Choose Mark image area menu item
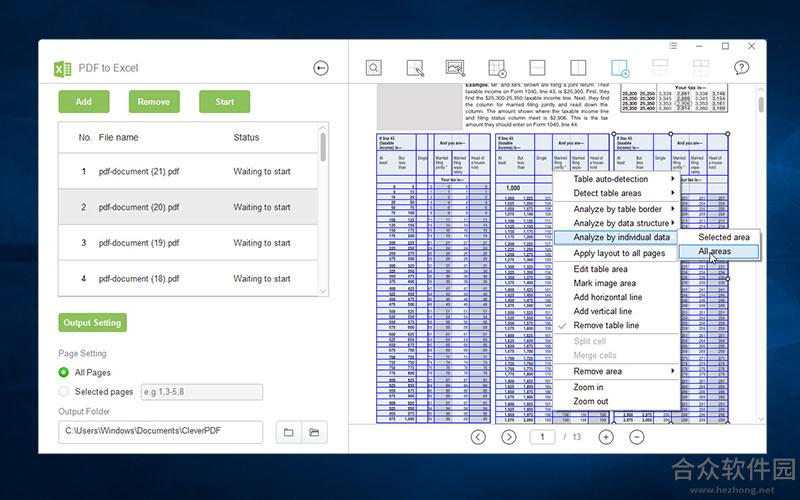 (616, 283)
